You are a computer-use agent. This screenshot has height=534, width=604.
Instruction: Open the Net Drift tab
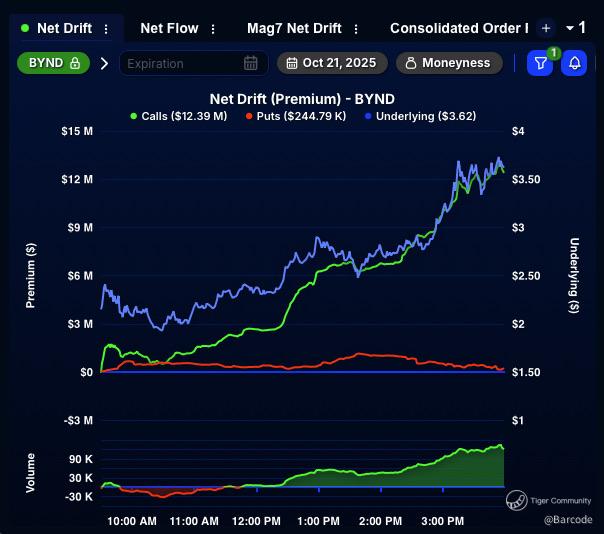[x=64, y=29]
